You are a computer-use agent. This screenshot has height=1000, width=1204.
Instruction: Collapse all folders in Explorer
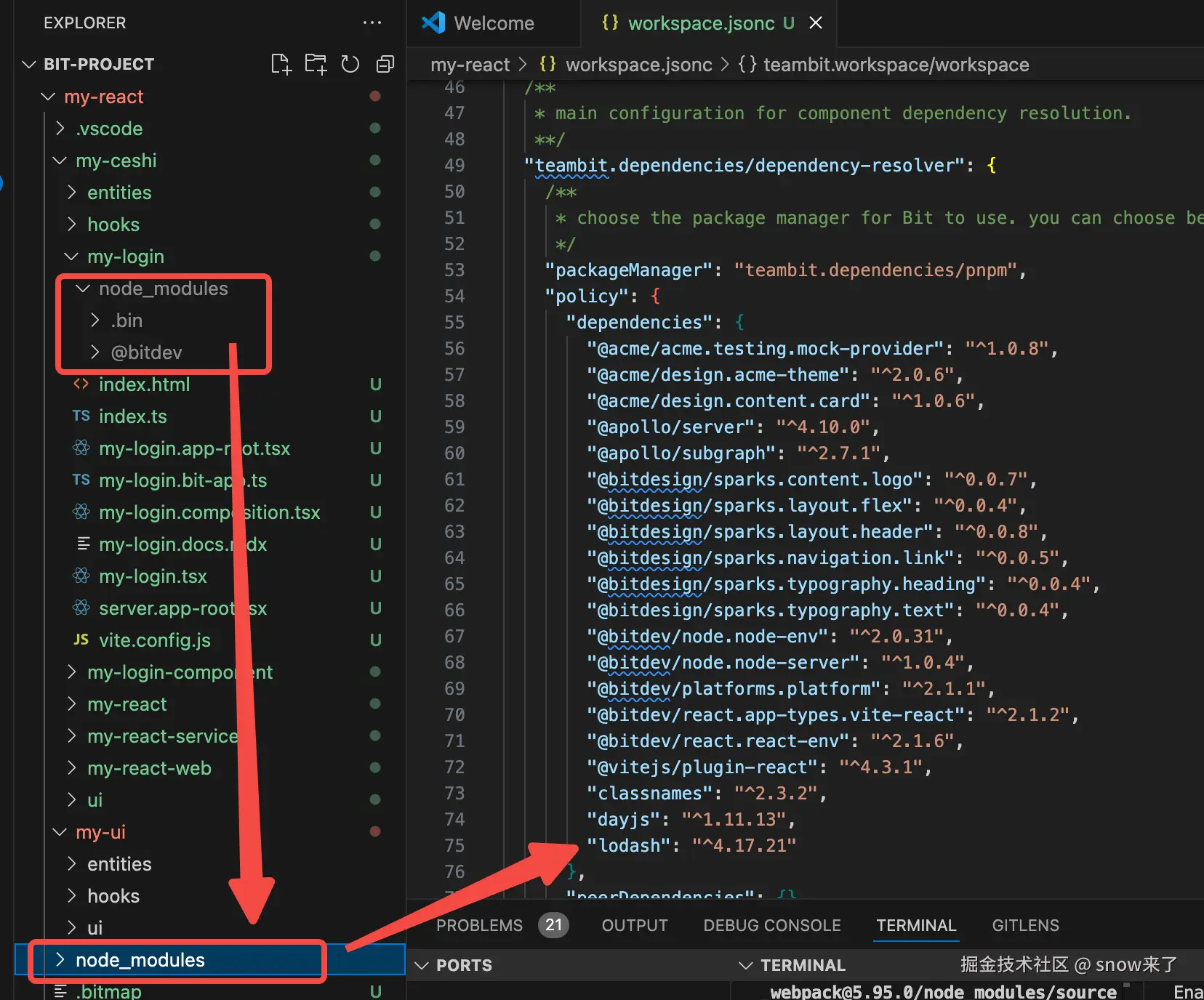[x=385, y=64]
